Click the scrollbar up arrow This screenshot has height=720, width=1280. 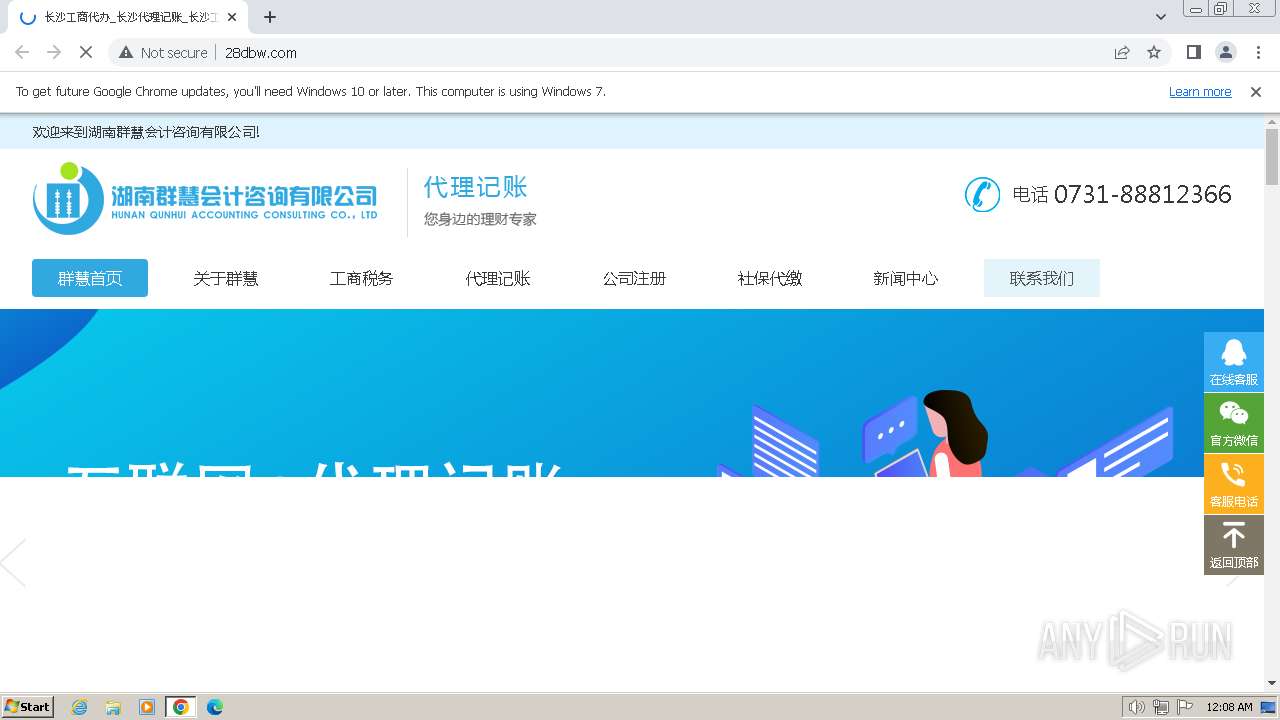click(x=1272, y=121)
